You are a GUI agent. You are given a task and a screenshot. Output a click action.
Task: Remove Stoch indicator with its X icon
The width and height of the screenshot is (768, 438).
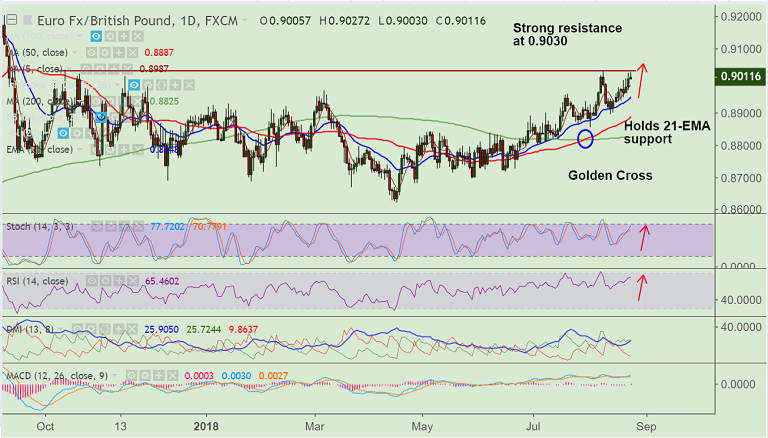(138, 226)
